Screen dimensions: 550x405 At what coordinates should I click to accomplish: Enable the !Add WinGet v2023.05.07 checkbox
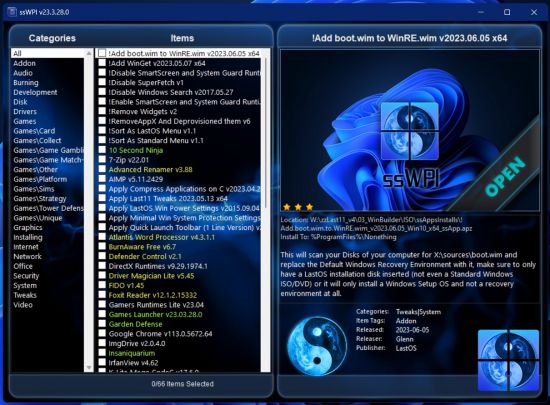(x=102, y=63)
